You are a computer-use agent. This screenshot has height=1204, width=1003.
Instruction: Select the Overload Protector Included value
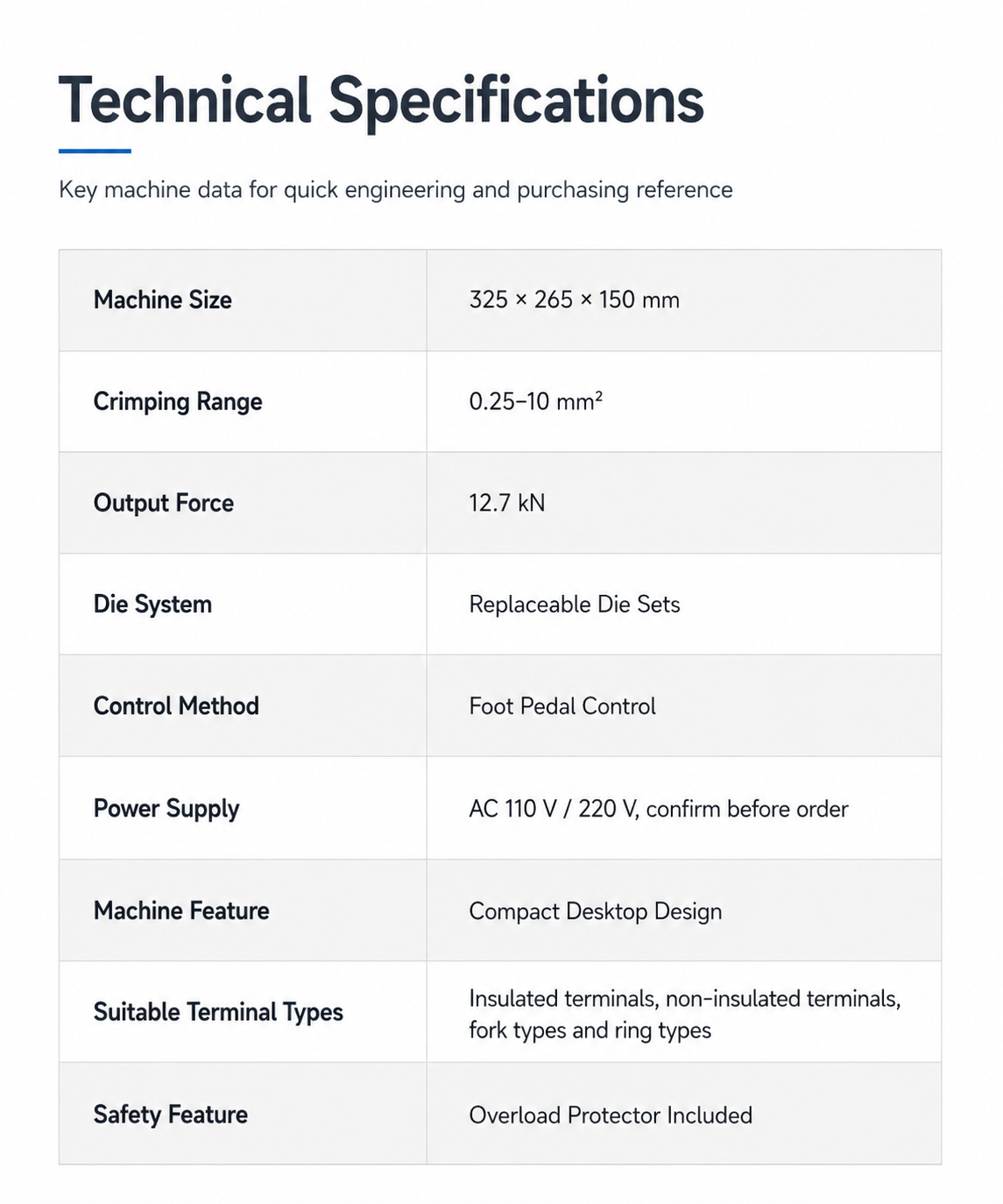(x=611, y=1115)
